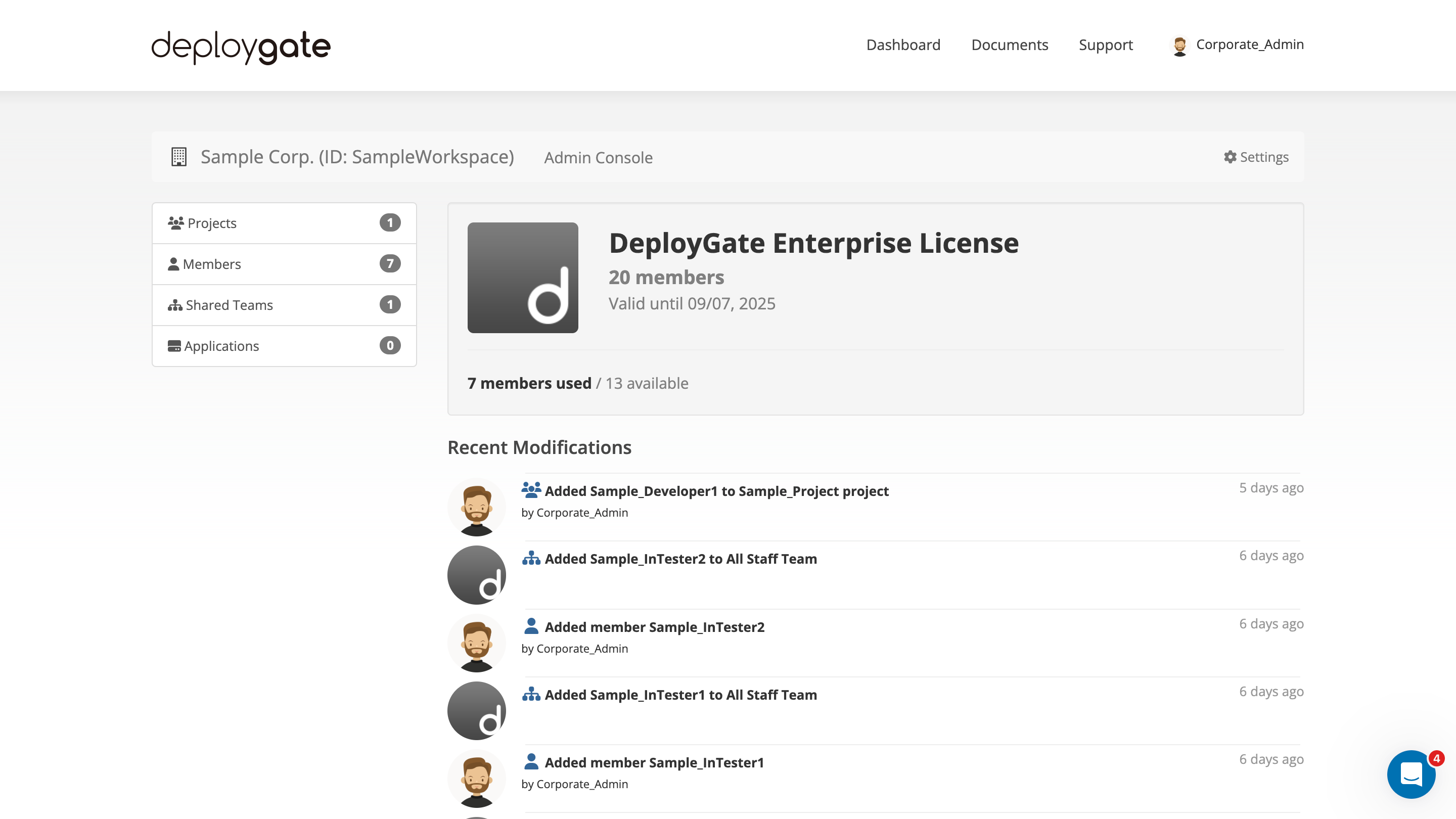This screenshot has width=1456, height=819.
Task: Click the Valid until 09/07, 2025 text
Action: coord(692,303)
